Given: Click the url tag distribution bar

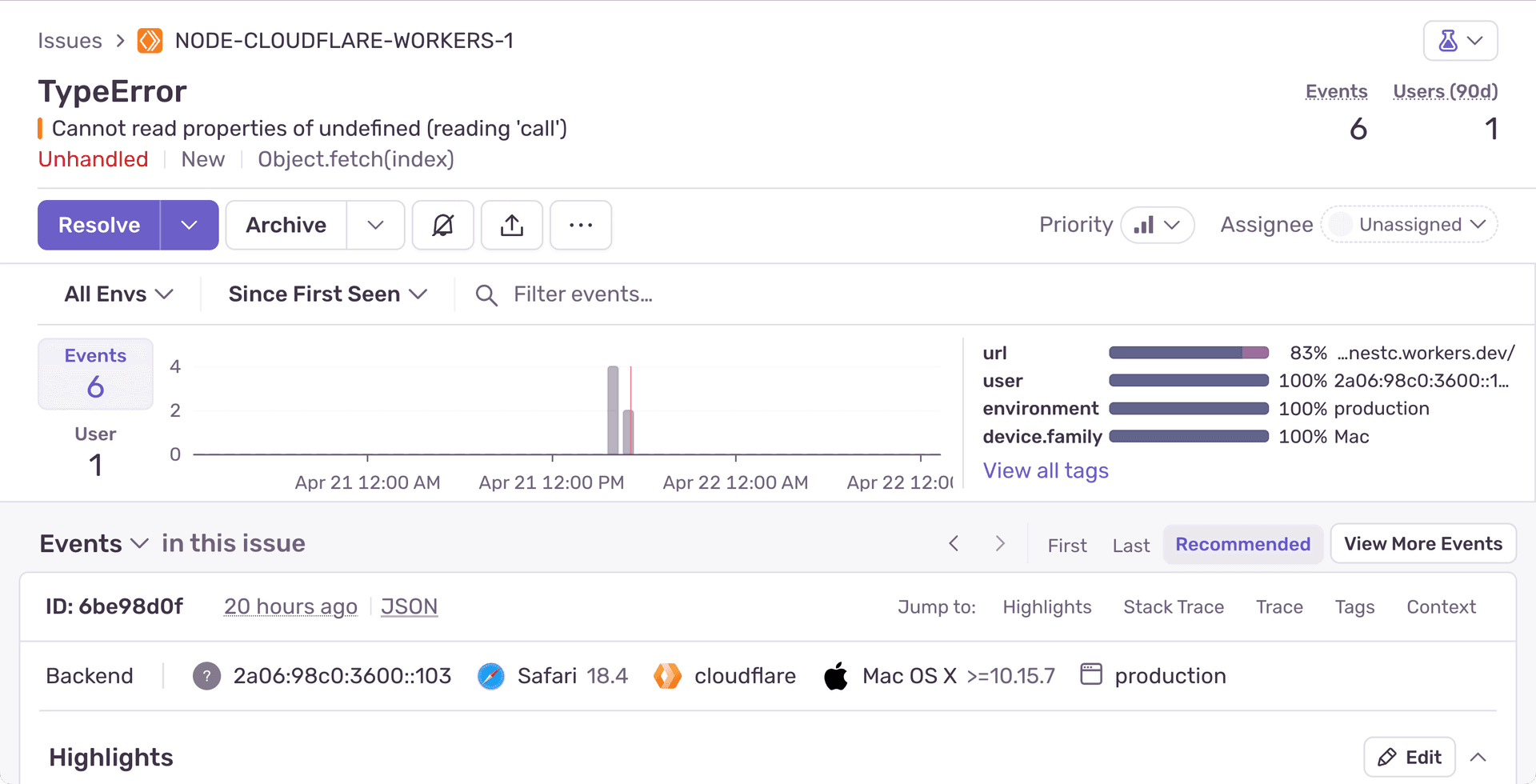Looking at the screenshot, I should click(1189, 353).
